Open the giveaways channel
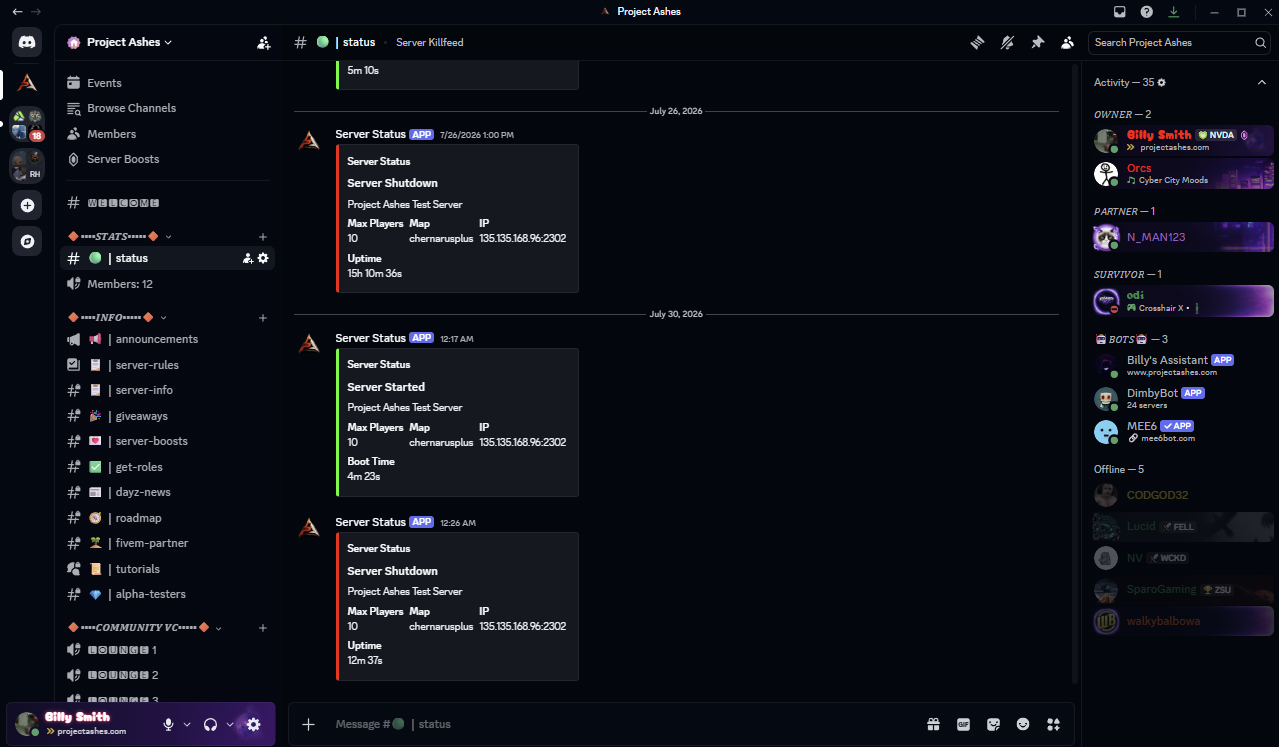 [167, 416]
